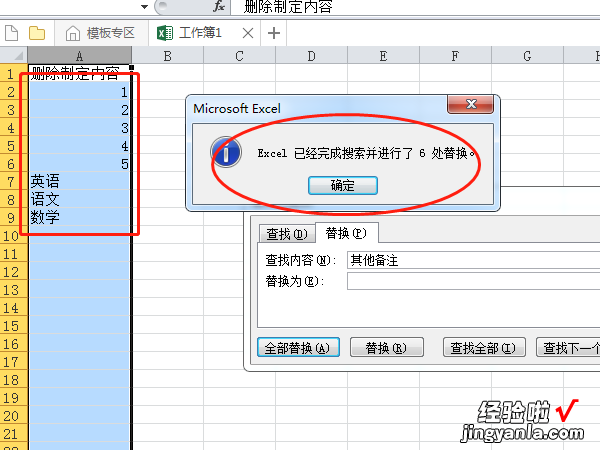The image size is (600, 450).
Task: Expand the name box dropdown arrow
Action: [144, 7]
